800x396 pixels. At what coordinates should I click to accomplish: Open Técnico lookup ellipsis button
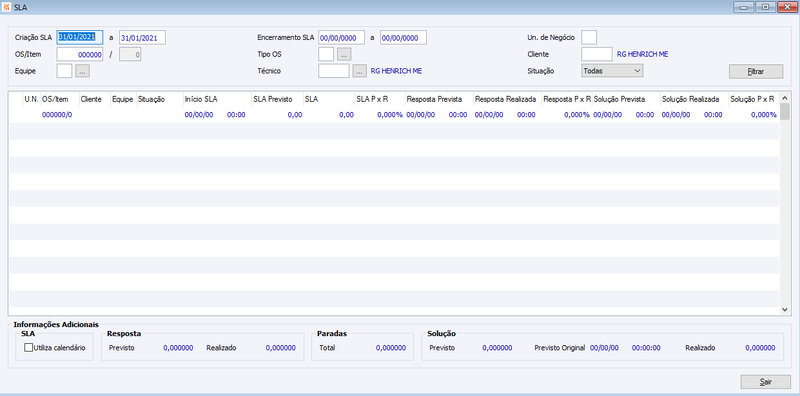click(360, 71)
